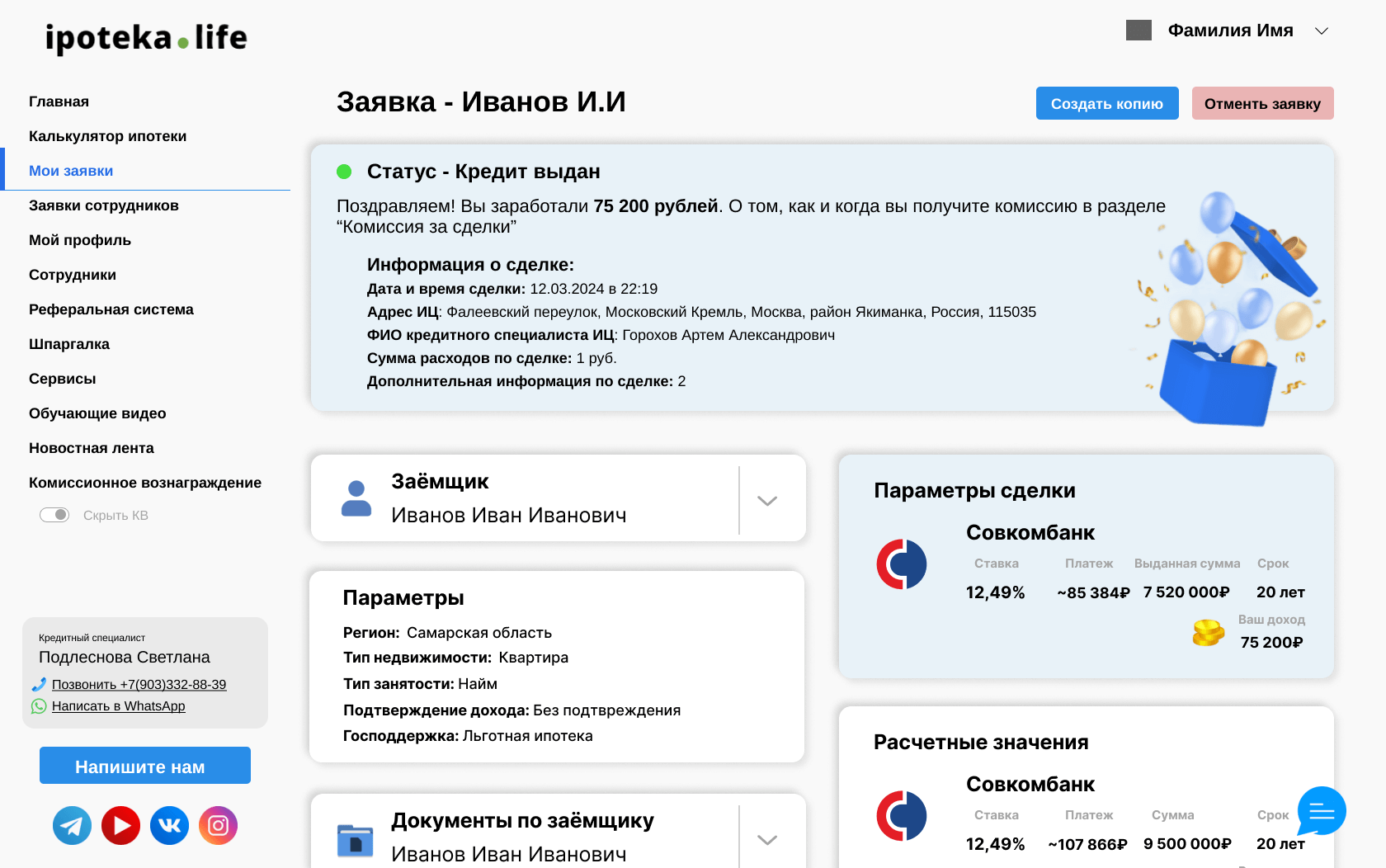Select the VK social icon
The height and width of the screenshot is (868, 1386).
pos(169,825)
